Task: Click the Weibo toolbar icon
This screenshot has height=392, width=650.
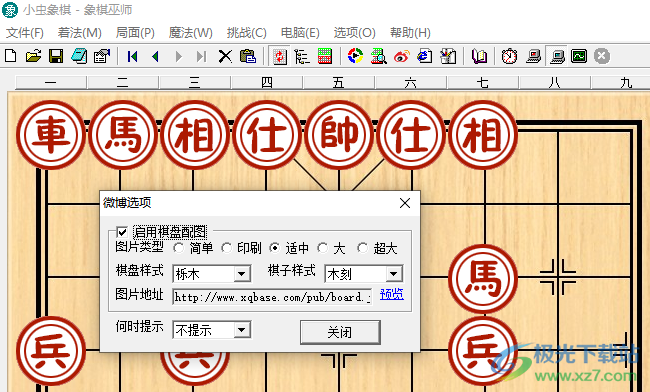Action: click(401, 56)
